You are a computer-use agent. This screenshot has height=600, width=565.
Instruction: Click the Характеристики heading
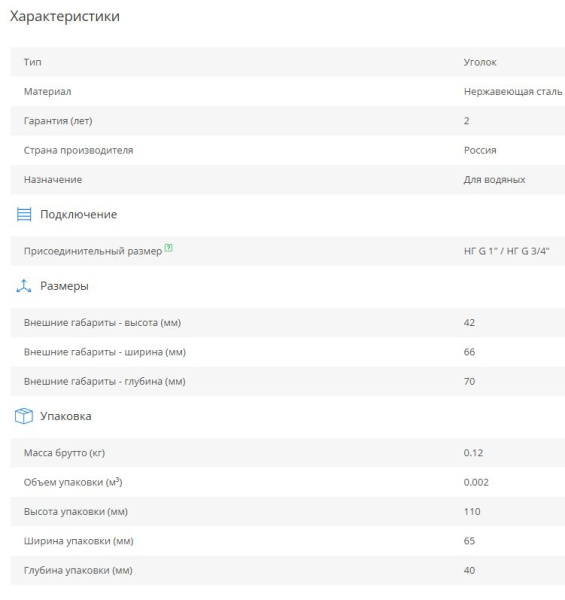65,16
